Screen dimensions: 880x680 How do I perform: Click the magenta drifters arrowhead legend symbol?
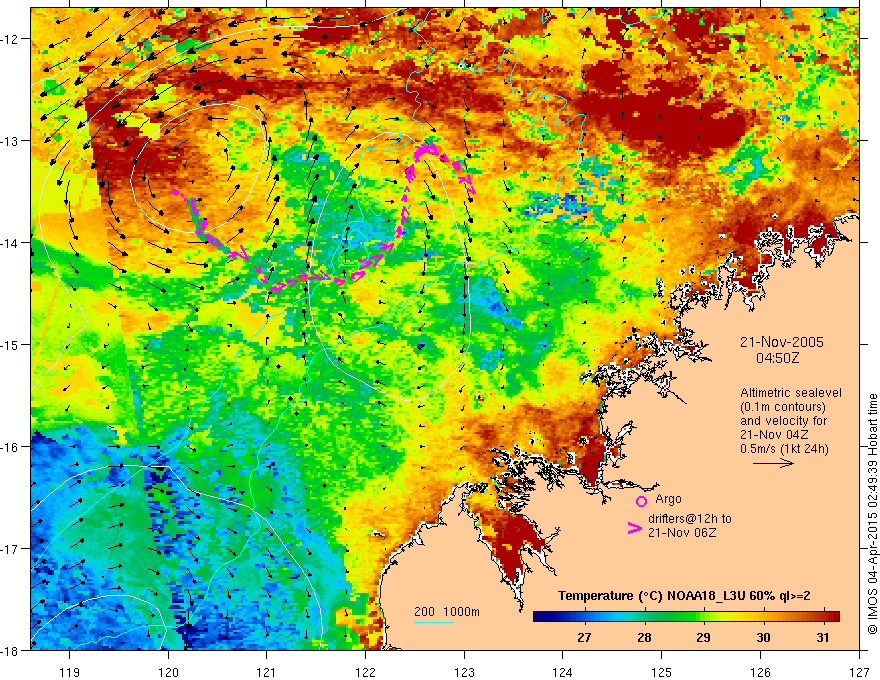point(634,527)
